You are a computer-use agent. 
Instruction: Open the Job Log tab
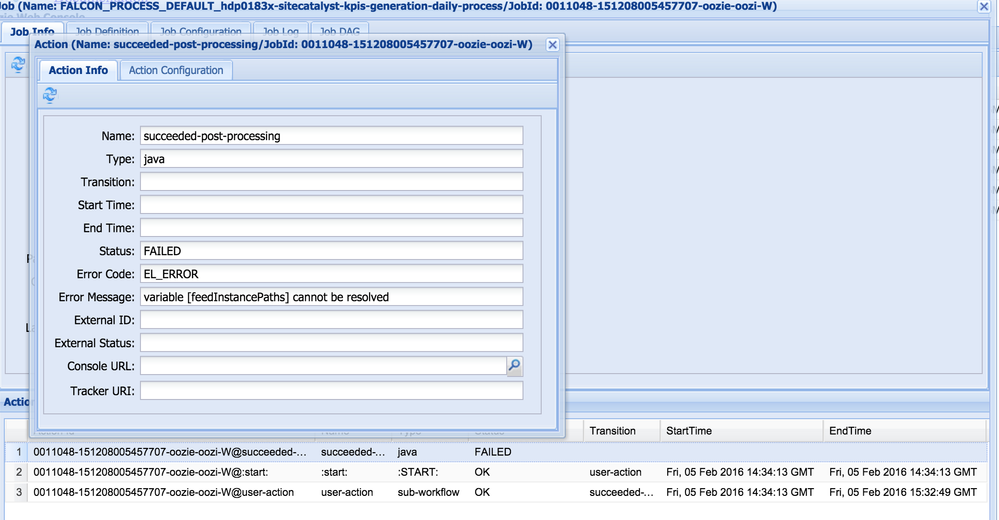280,31
